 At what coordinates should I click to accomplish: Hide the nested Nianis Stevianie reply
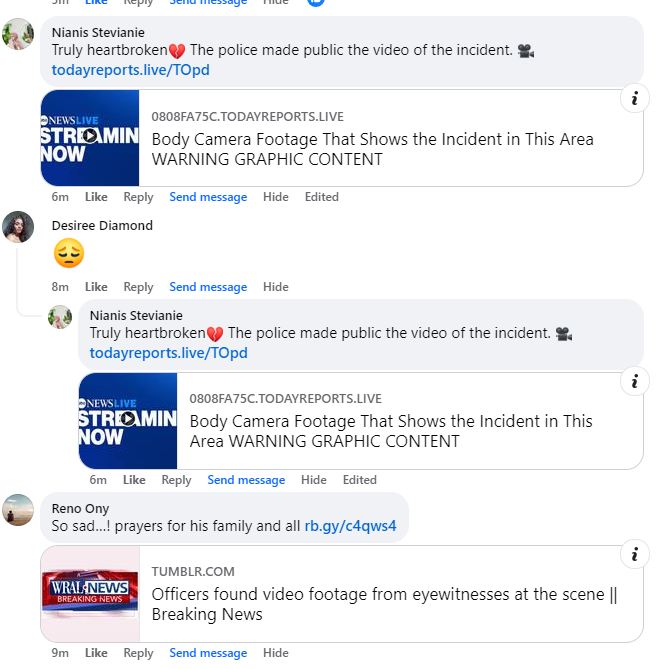tap(314, 480)
